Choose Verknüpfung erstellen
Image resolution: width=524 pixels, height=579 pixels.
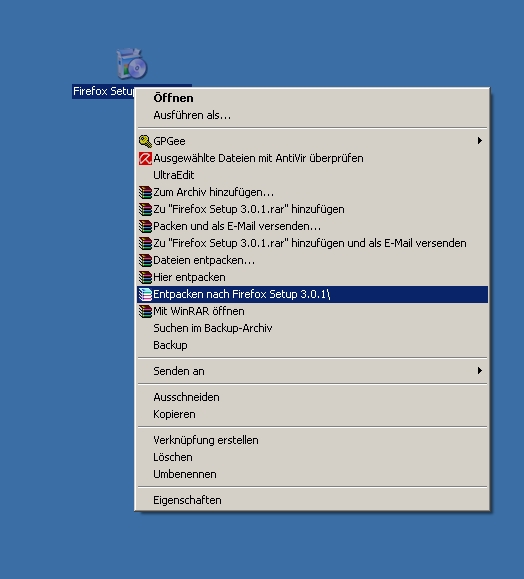click(312, 440)
